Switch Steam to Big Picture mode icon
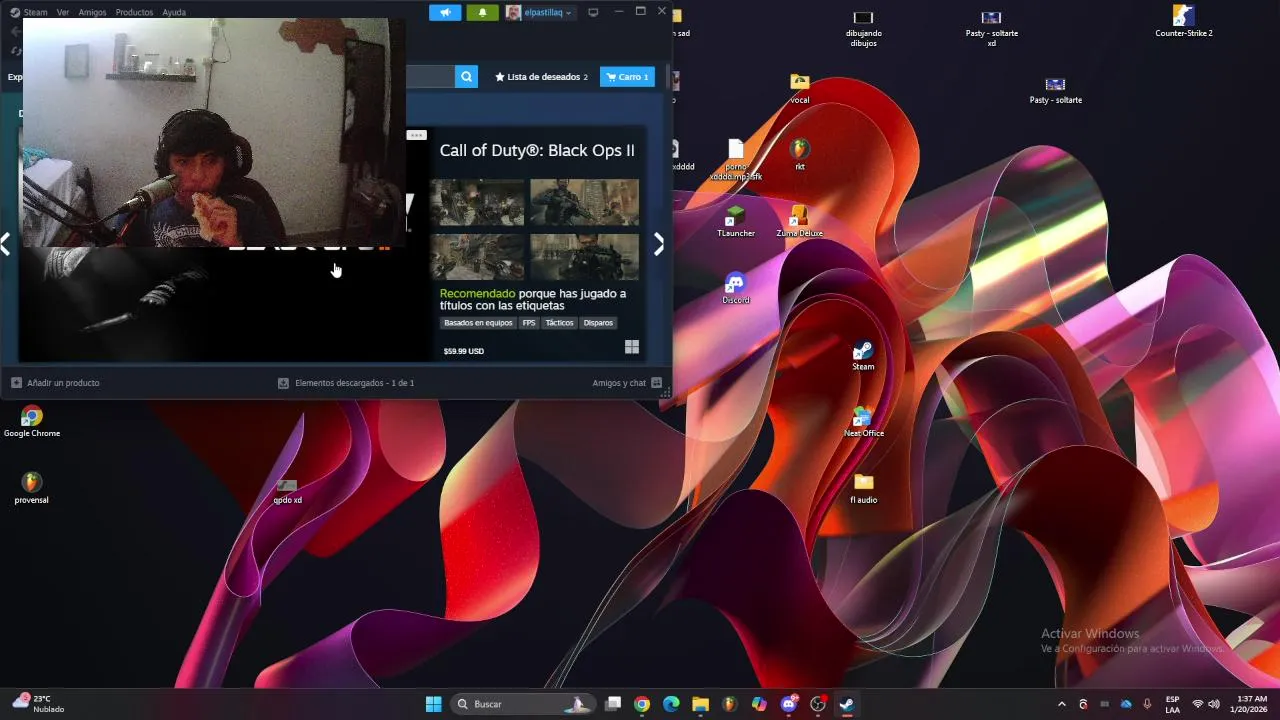 (593, 12)
